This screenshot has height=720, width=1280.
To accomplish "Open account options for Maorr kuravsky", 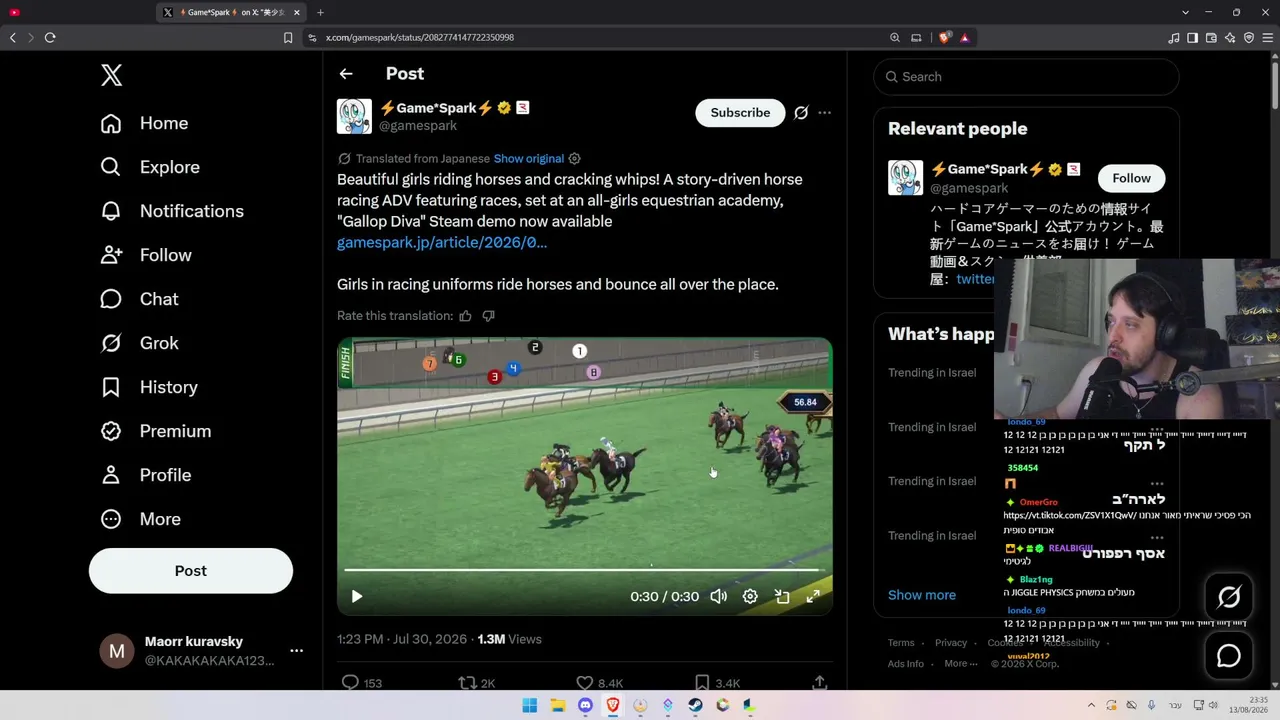I will click(296, 651).
